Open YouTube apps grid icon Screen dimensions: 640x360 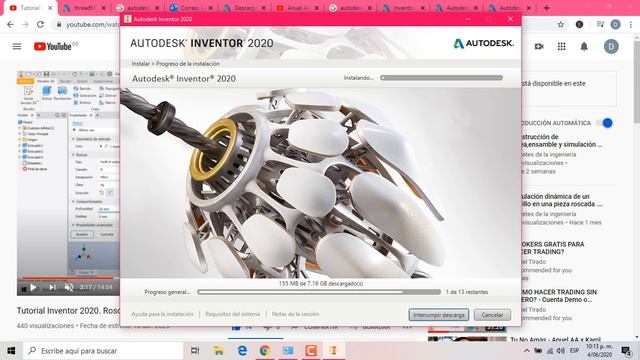click(x=562, y=47)
